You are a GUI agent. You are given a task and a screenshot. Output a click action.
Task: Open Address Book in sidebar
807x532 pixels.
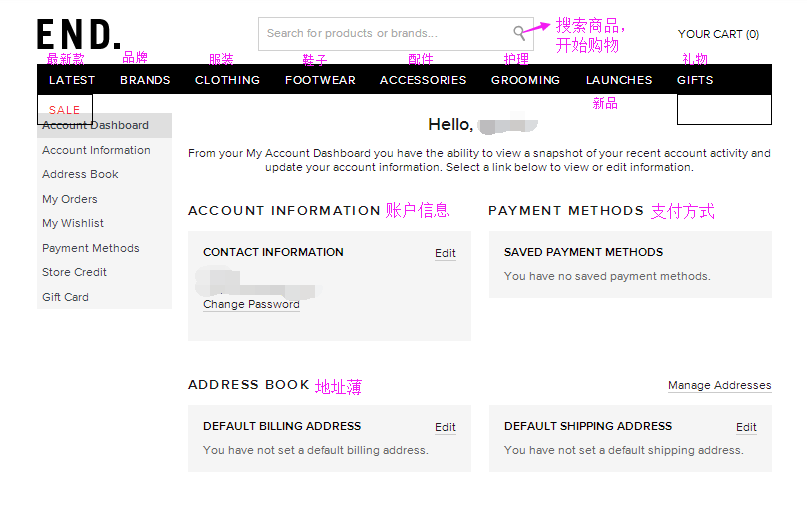pos(80,174)
